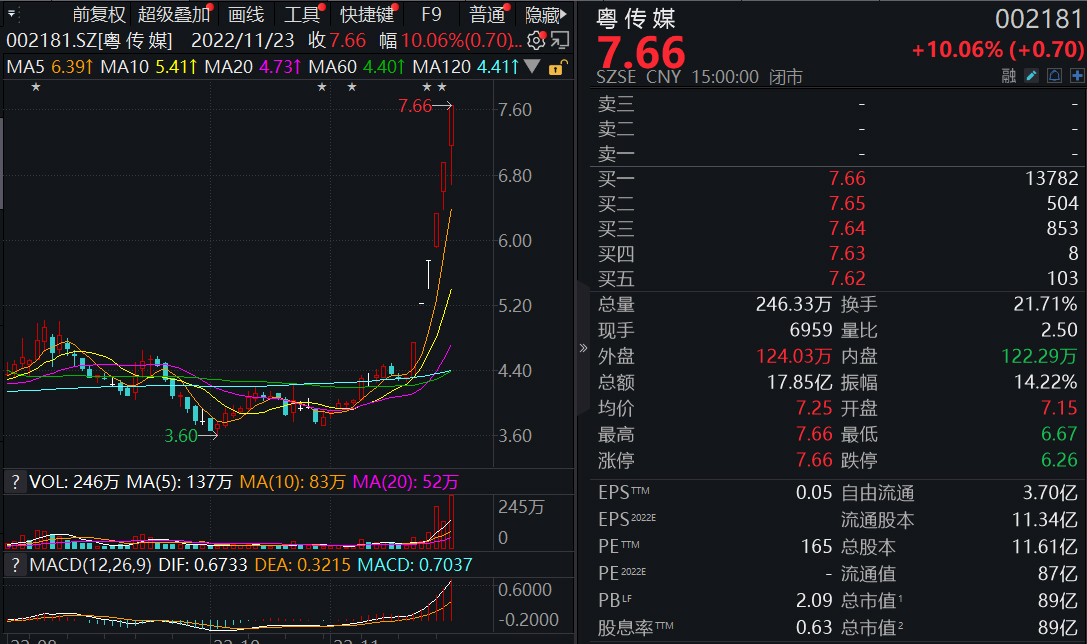
Task: Switch to 普通 chart display mode
Action: pos(486,14)
